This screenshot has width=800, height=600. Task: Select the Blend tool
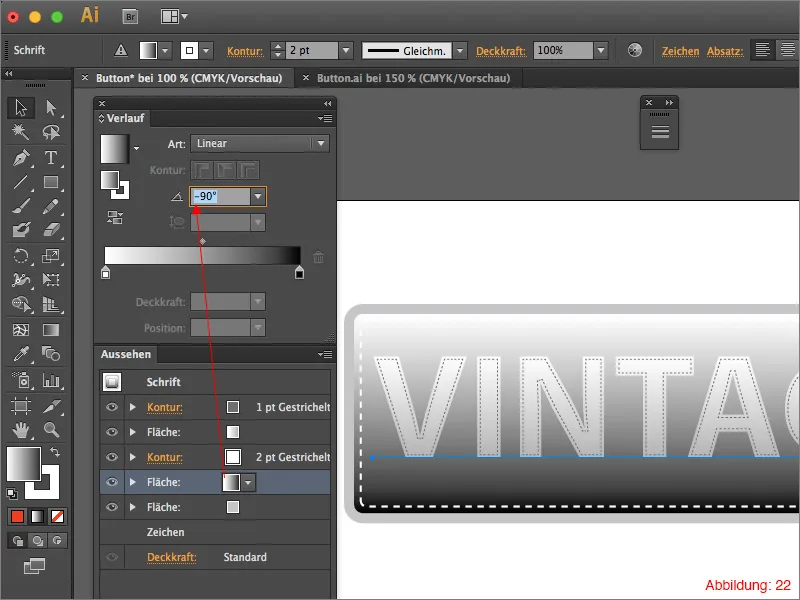pos(51,354)
